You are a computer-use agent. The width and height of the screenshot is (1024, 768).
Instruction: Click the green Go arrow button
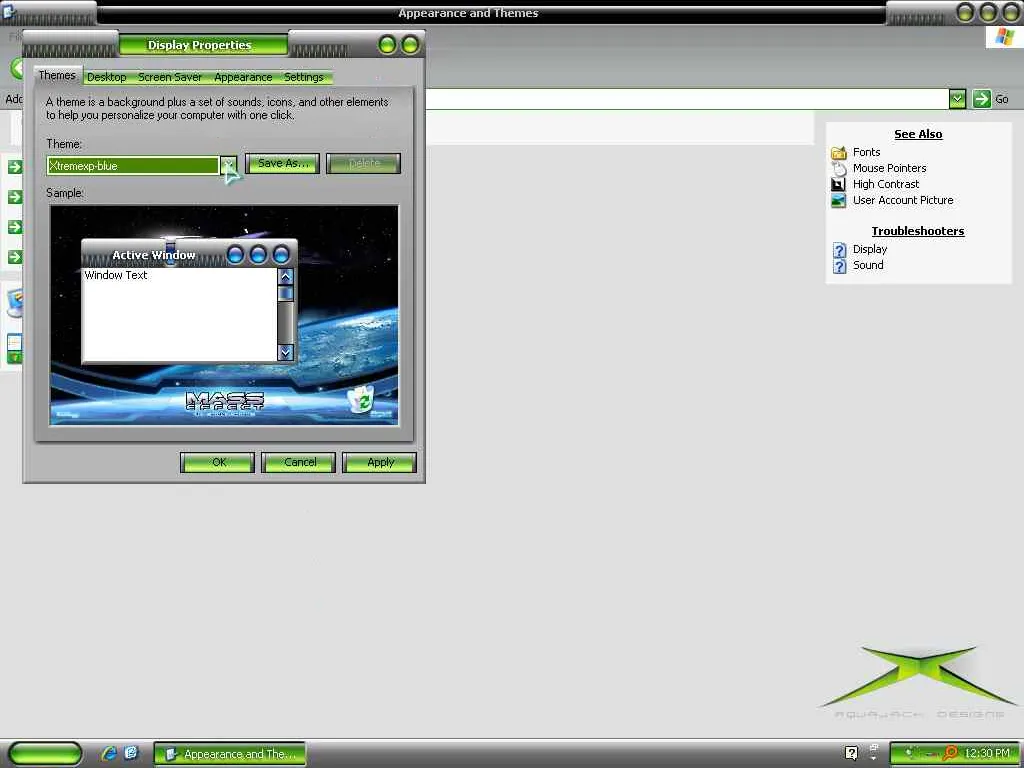(981, 99)
